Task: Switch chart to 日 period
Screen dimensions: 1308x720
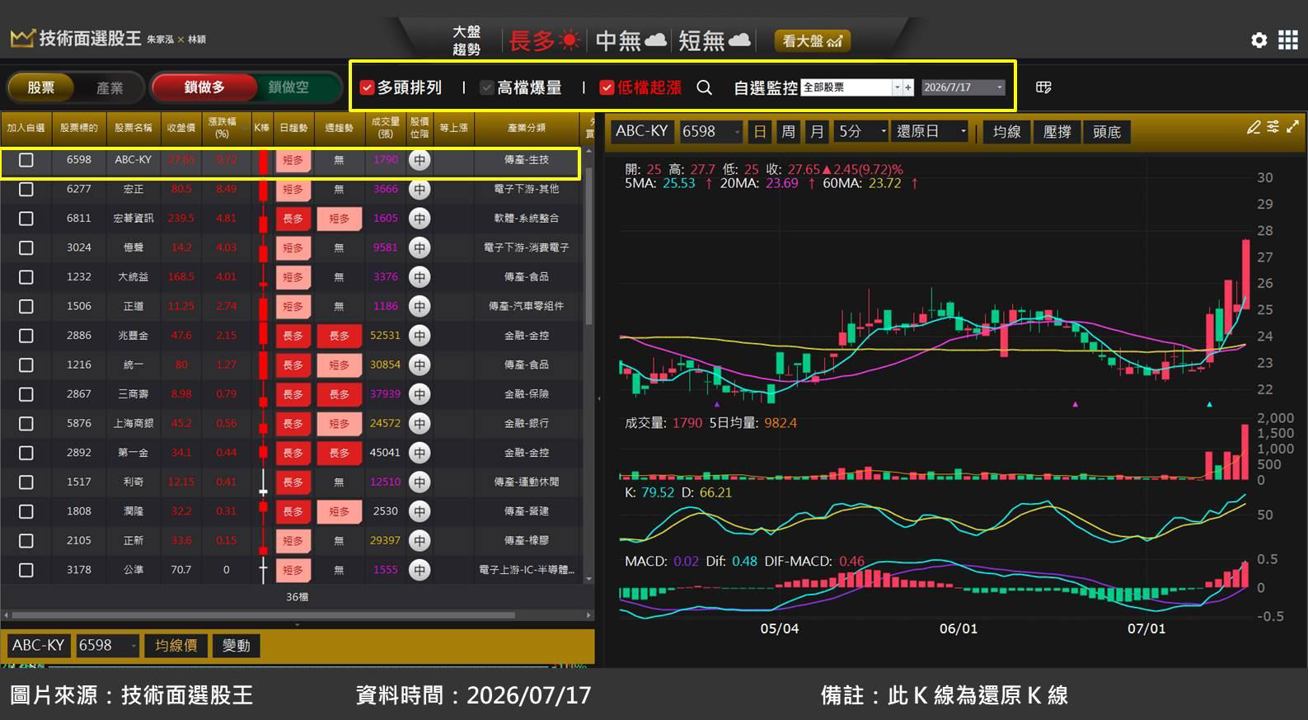Action: (761, 131)
